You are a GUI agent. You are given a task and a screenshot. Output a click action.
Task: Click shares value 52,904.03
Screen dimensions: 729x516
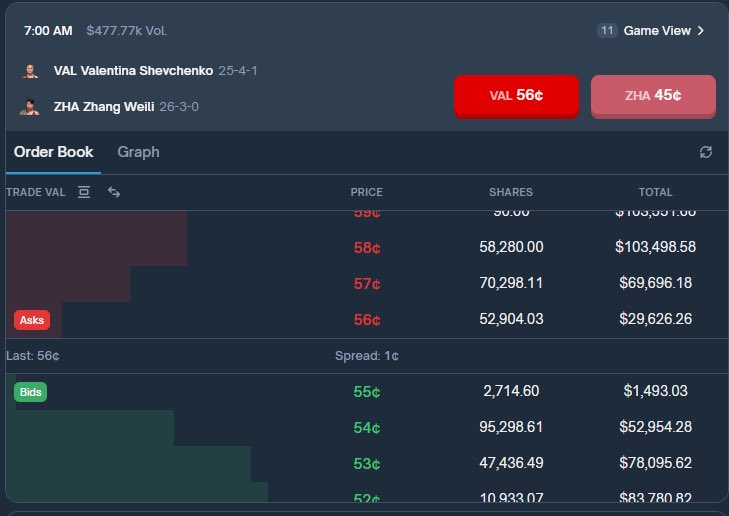coord(511,319)
